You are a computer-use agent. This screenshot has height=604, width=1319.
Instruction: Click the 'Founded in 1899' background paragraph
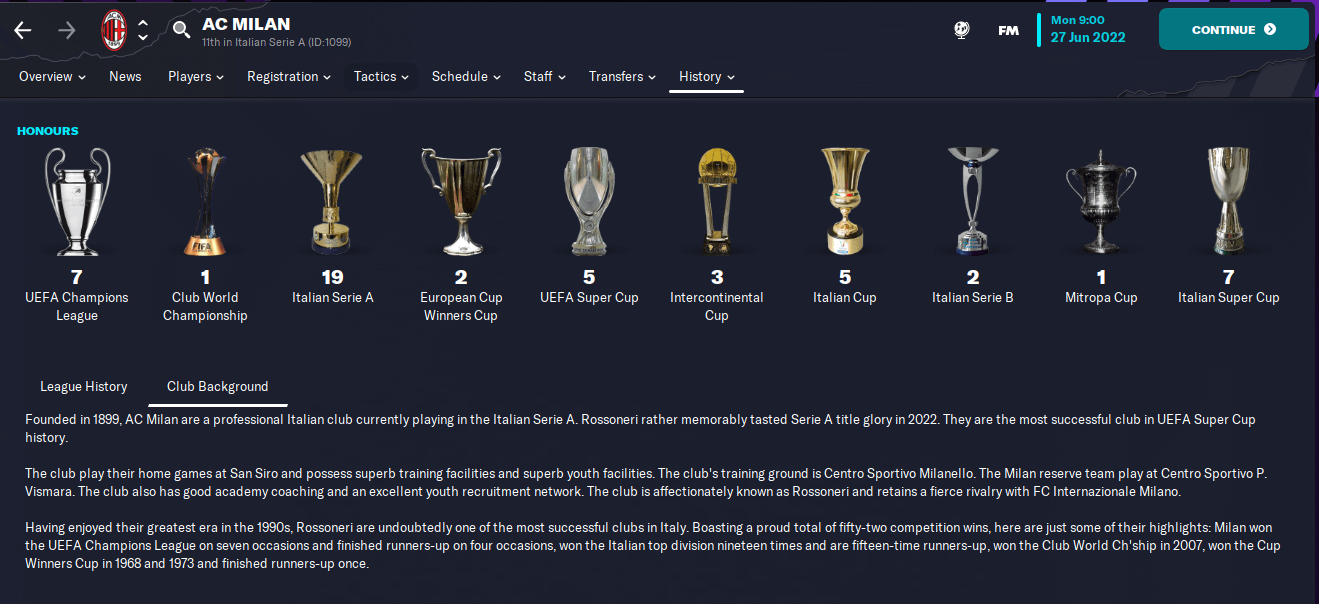point(640,428)
